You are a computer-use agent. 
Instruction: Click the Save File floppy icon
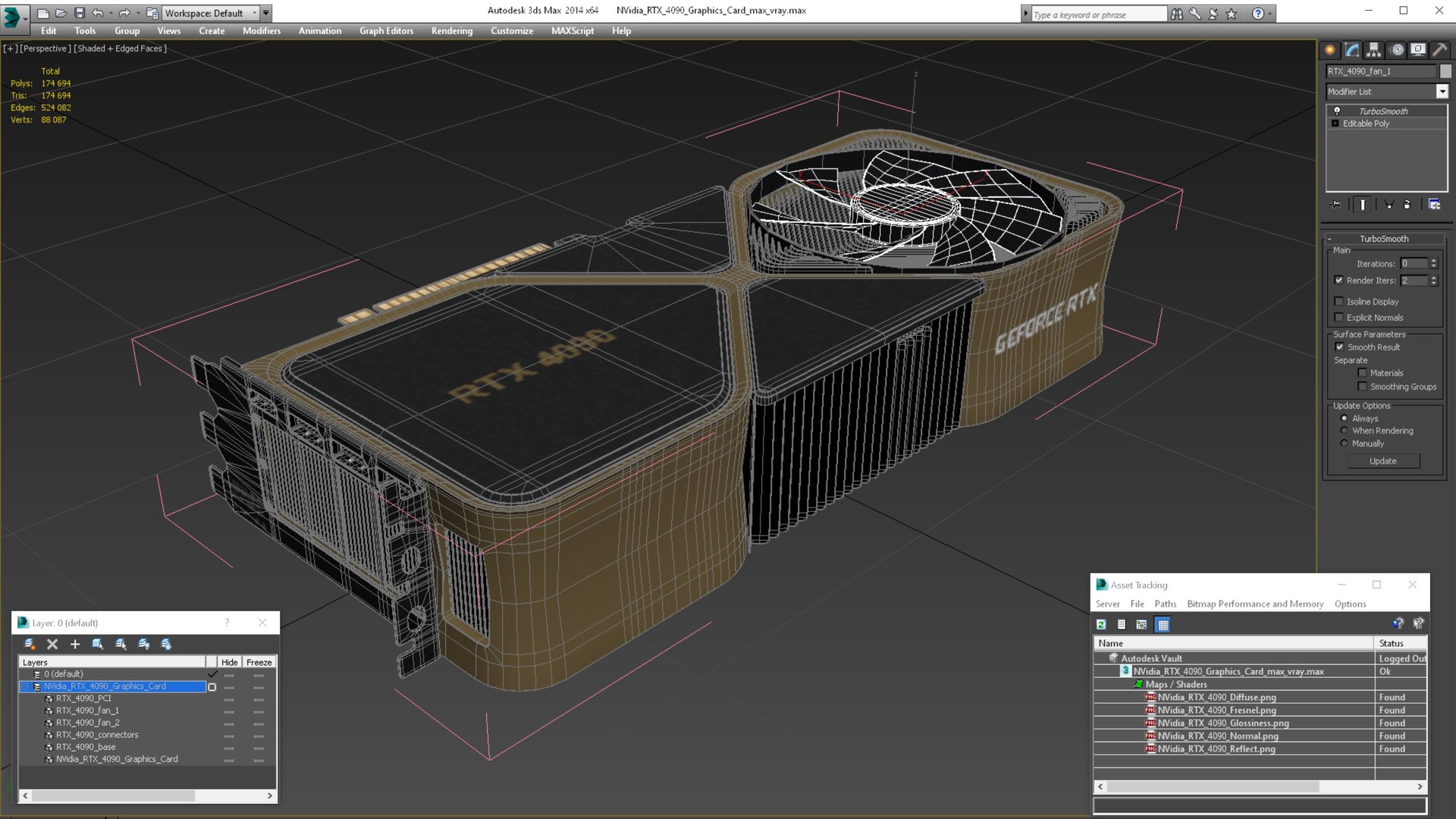coord(80,13)
